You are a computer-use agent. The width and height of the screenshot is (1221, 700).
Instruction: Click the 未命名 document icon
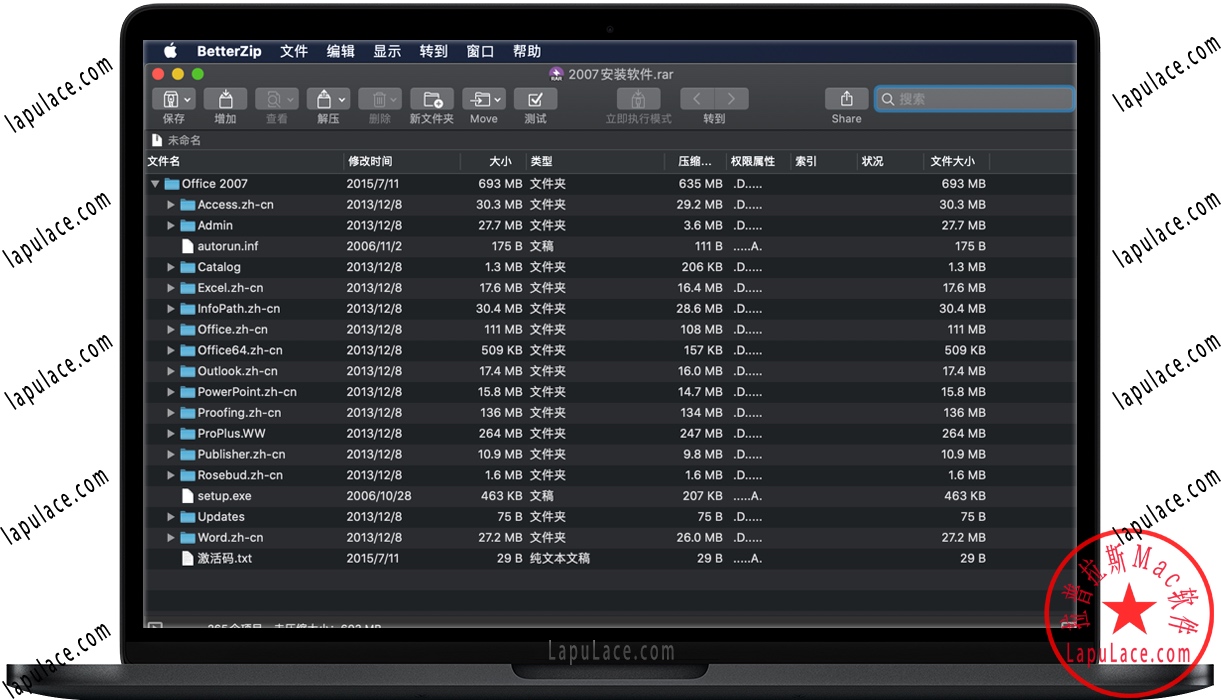point(157,140)
